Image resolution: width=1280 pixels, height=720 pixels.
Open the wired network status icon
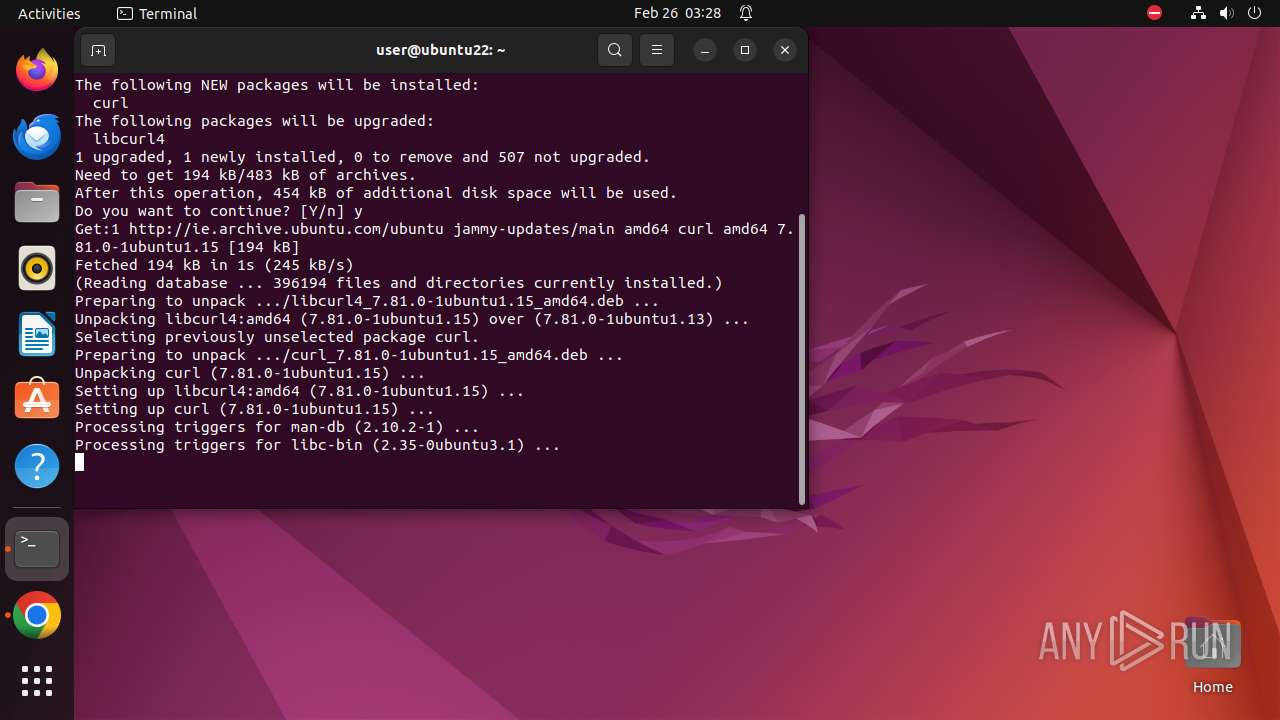click(x=1198, y=13)
